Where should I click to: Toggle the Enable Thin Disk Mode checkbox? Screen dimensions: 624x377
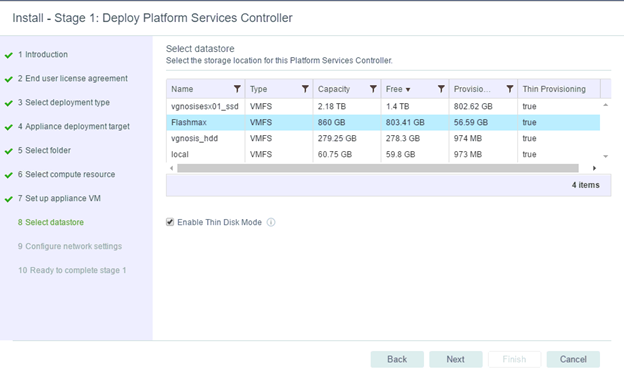pos(170,222)
